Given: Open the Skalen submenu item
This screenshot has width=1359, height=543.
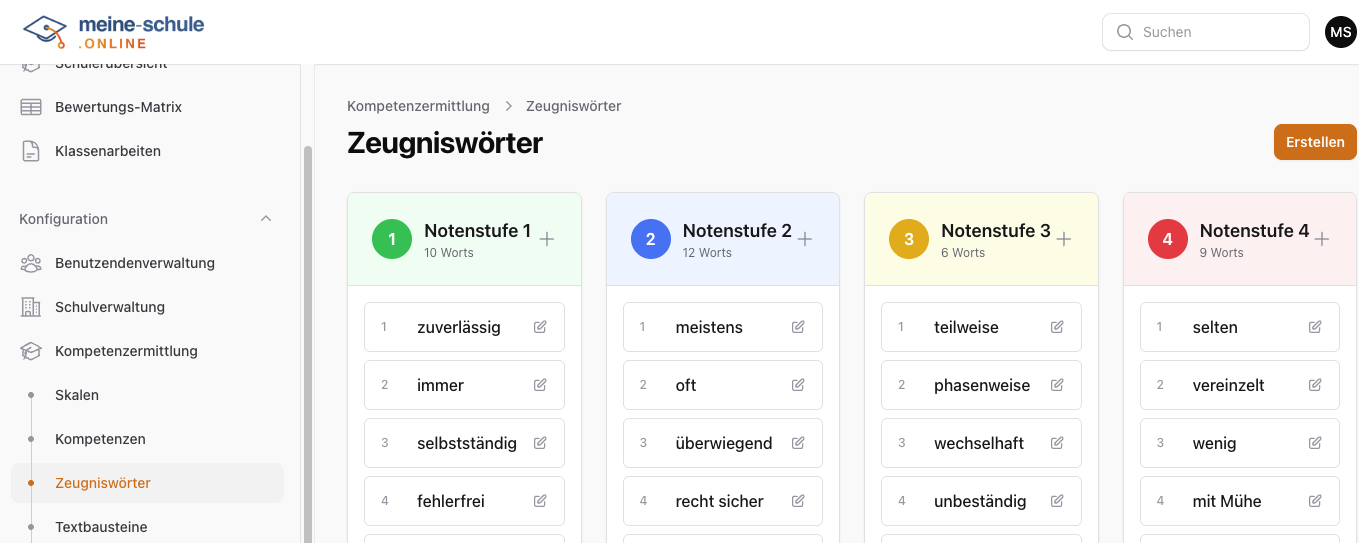Looking at the screenshot, I should click(147, 395).
